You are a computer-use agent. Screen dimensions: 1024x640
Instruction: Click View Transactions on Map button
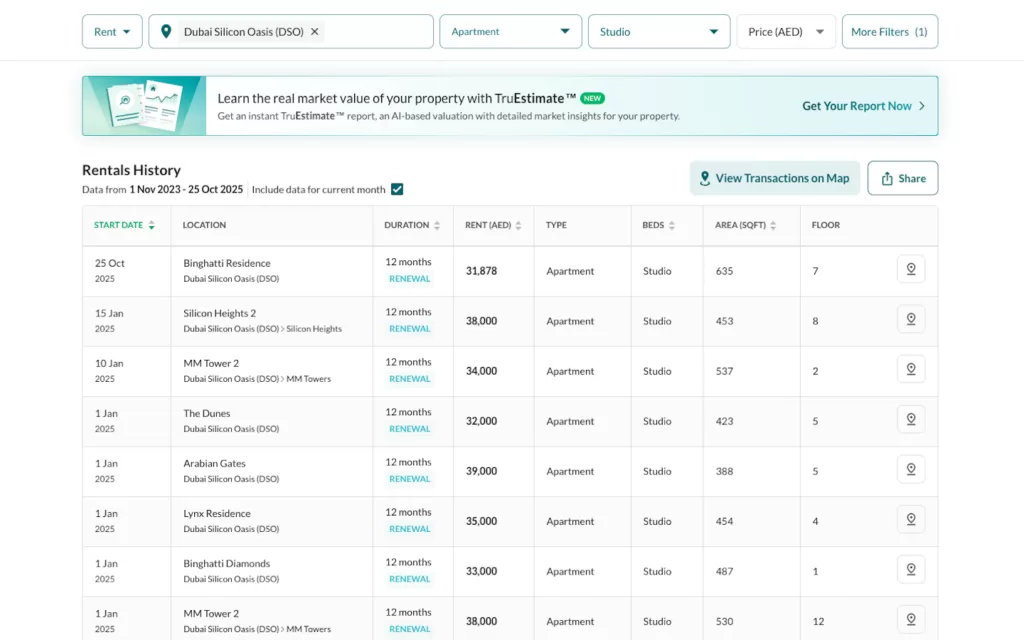[774, 178]
